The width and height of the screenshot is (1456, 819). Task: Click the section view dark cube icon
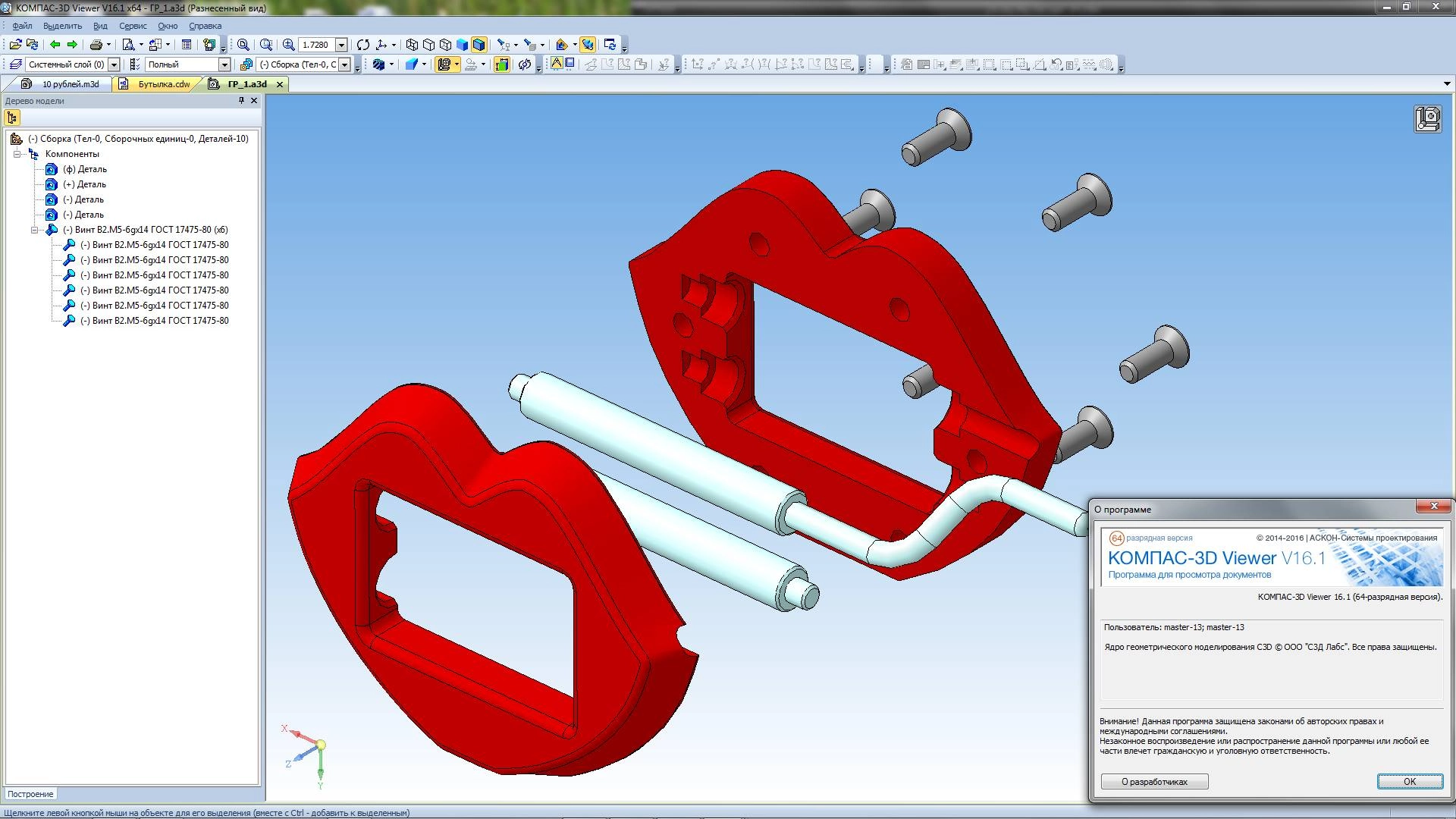pos(379,64)
